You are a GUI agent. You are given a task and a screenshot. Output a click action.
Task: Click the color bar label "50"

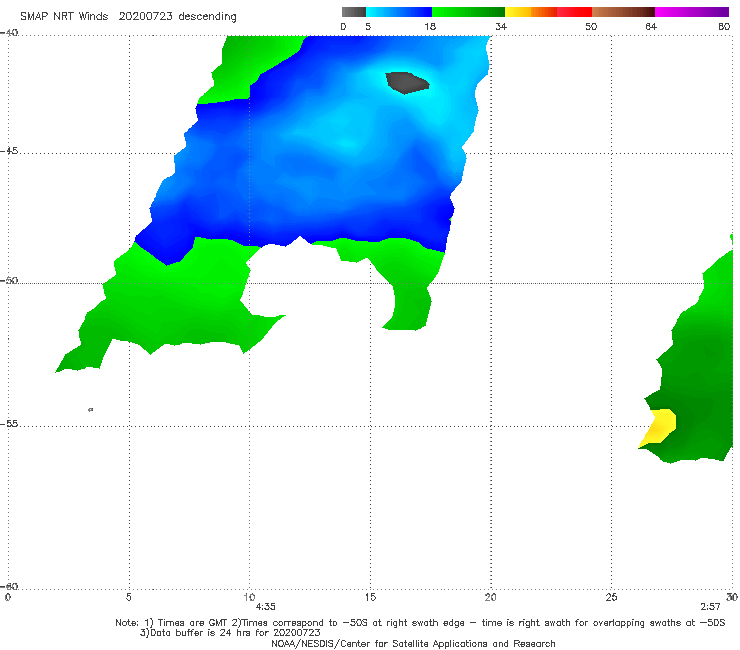coord(591,27)
